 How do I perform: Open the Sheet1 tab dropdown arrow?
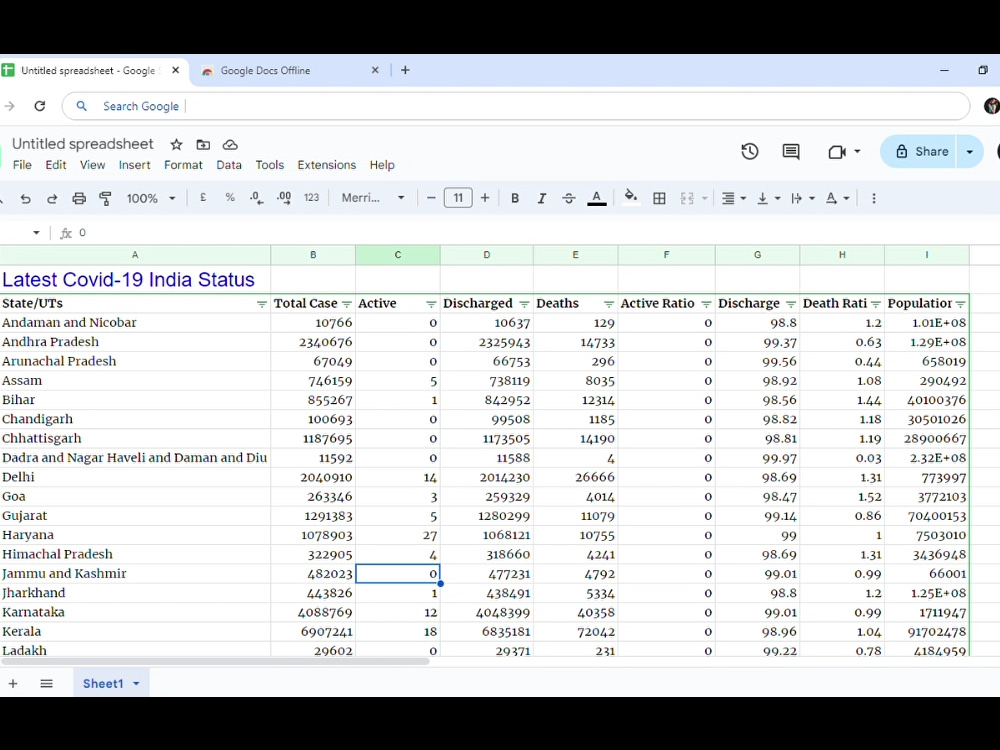pos(136,684)
